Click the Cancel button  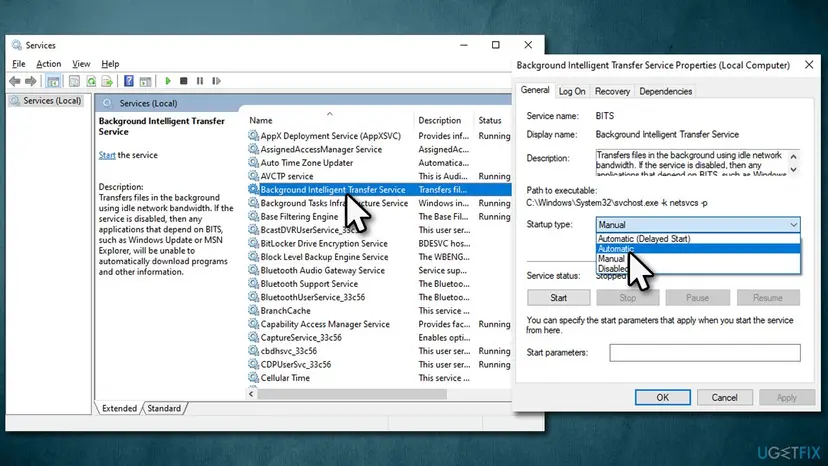coord(724,398)
